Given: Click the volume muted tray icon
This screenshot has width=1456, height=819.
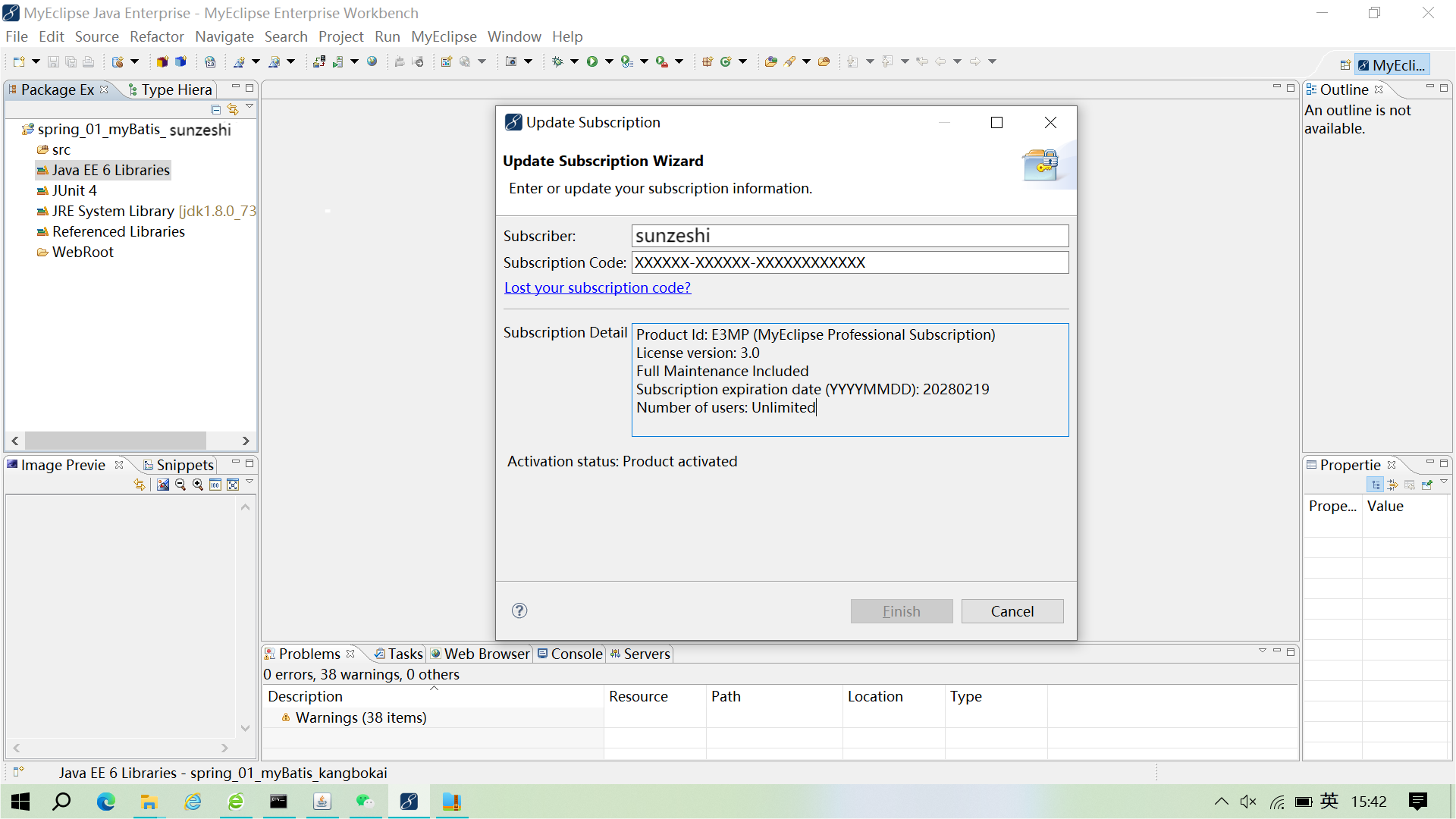Looking at the screenshot, I should [1248, 802].
